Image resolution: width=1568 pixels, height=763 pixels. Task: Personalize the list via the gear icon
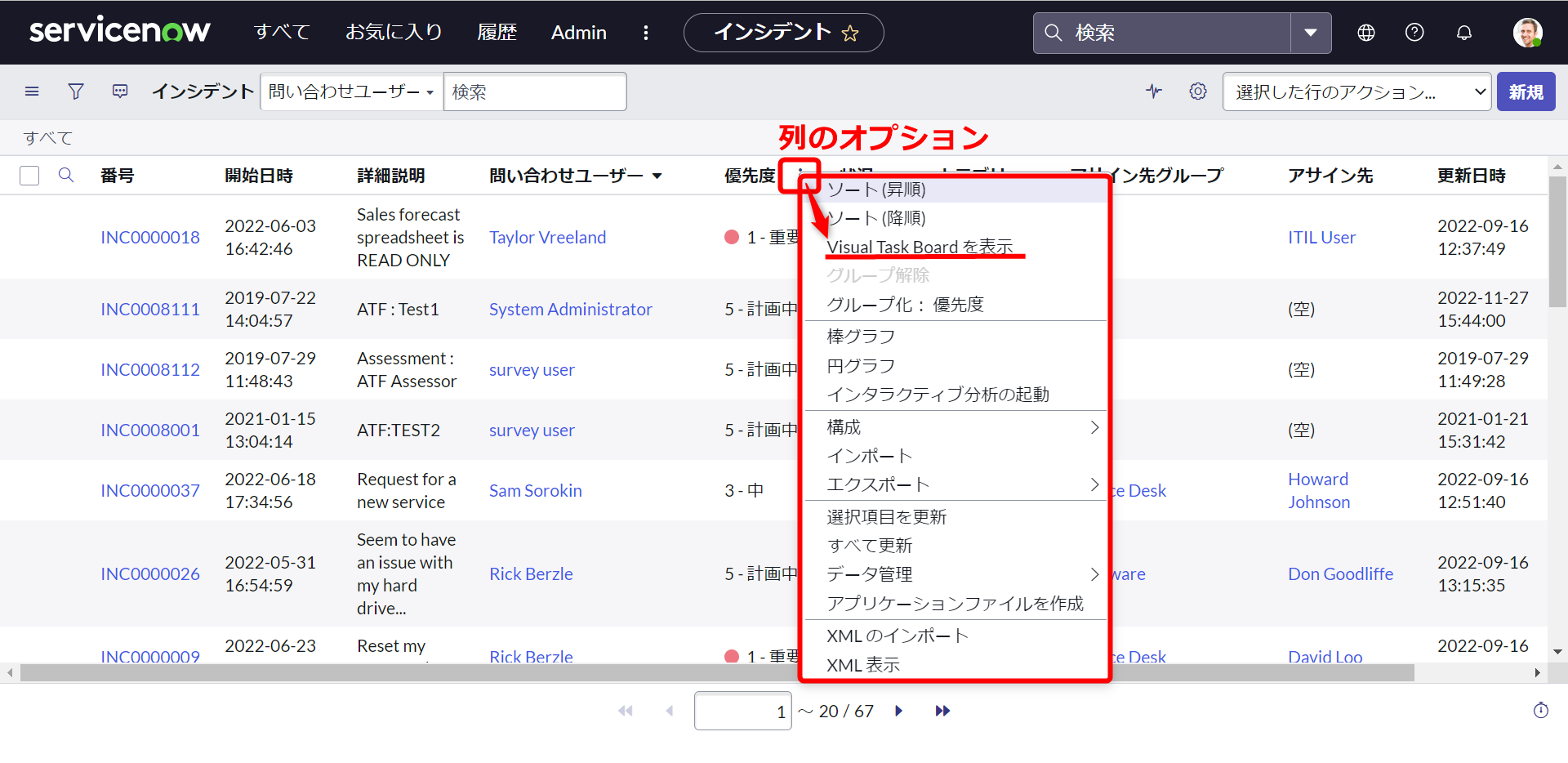coord(1197,91)
